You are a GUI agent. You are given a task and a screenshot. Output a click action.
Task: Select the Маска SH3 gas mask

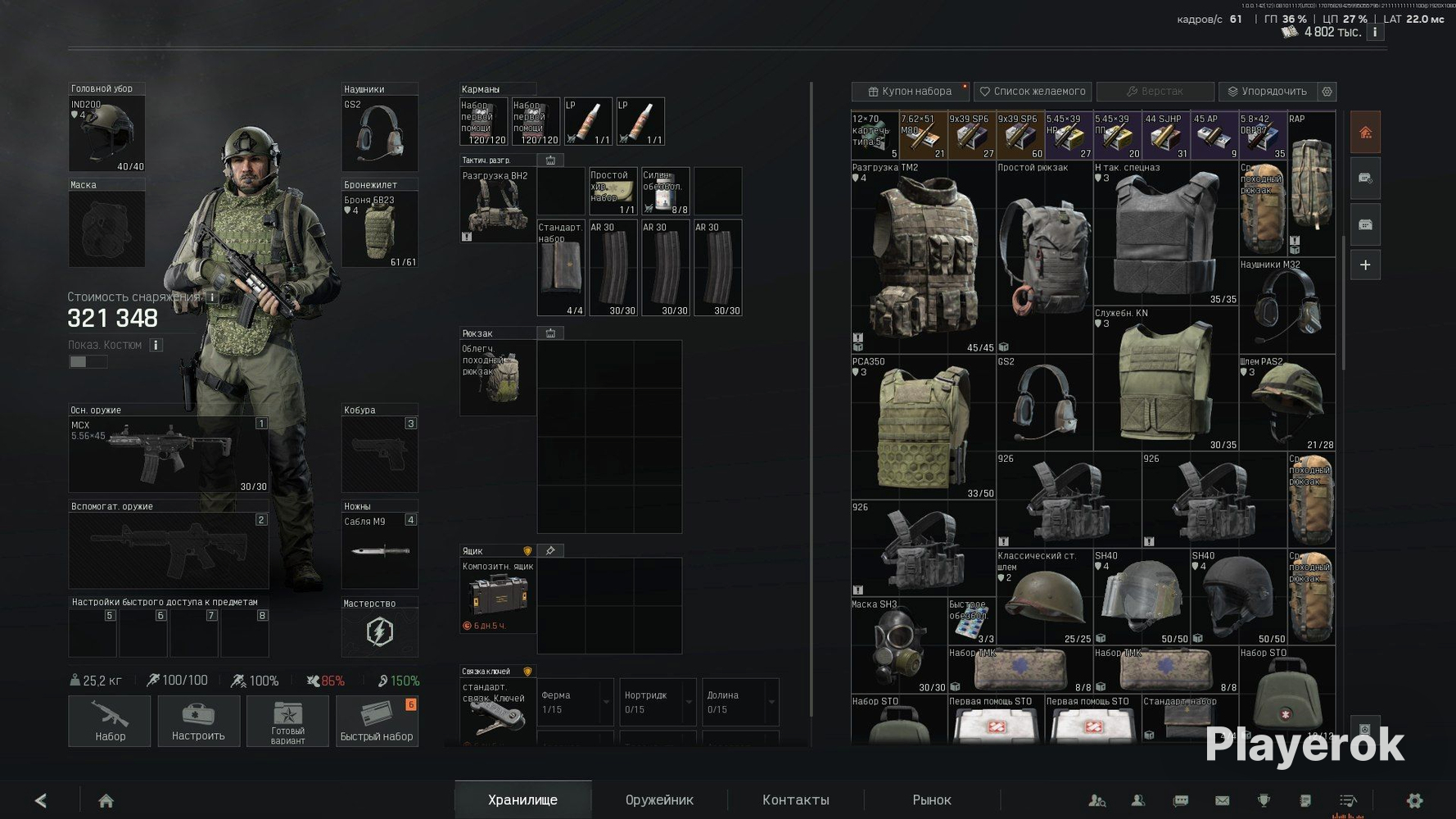pos(899,645)
